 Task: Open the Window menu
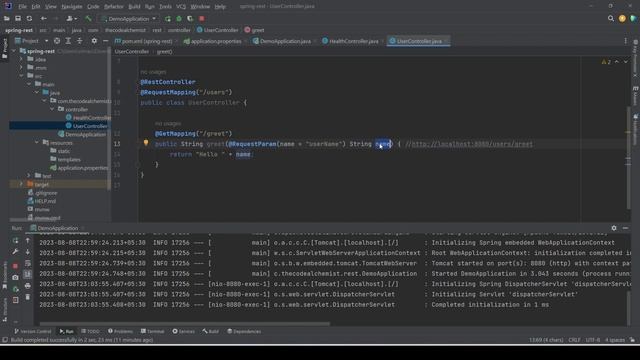click(200, 7)
